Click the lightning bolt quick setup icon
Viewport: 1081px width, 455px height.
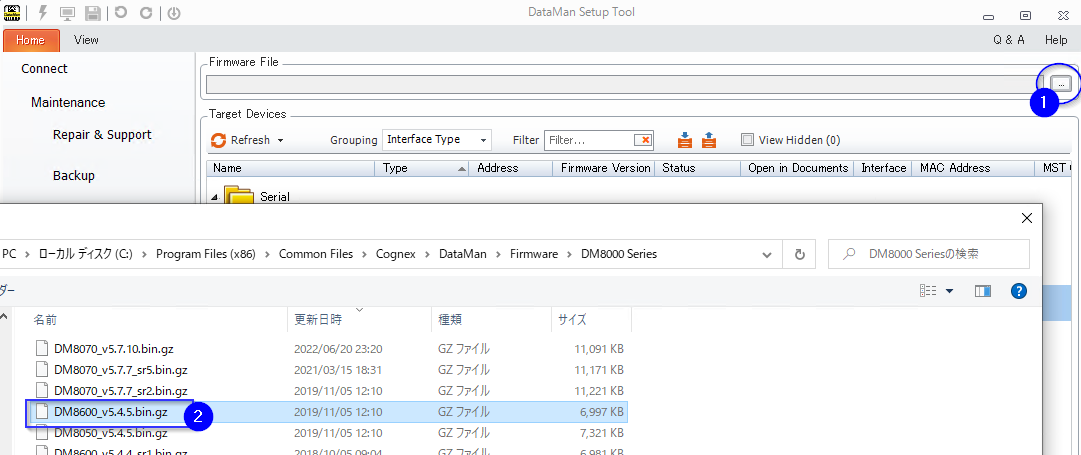43,12
